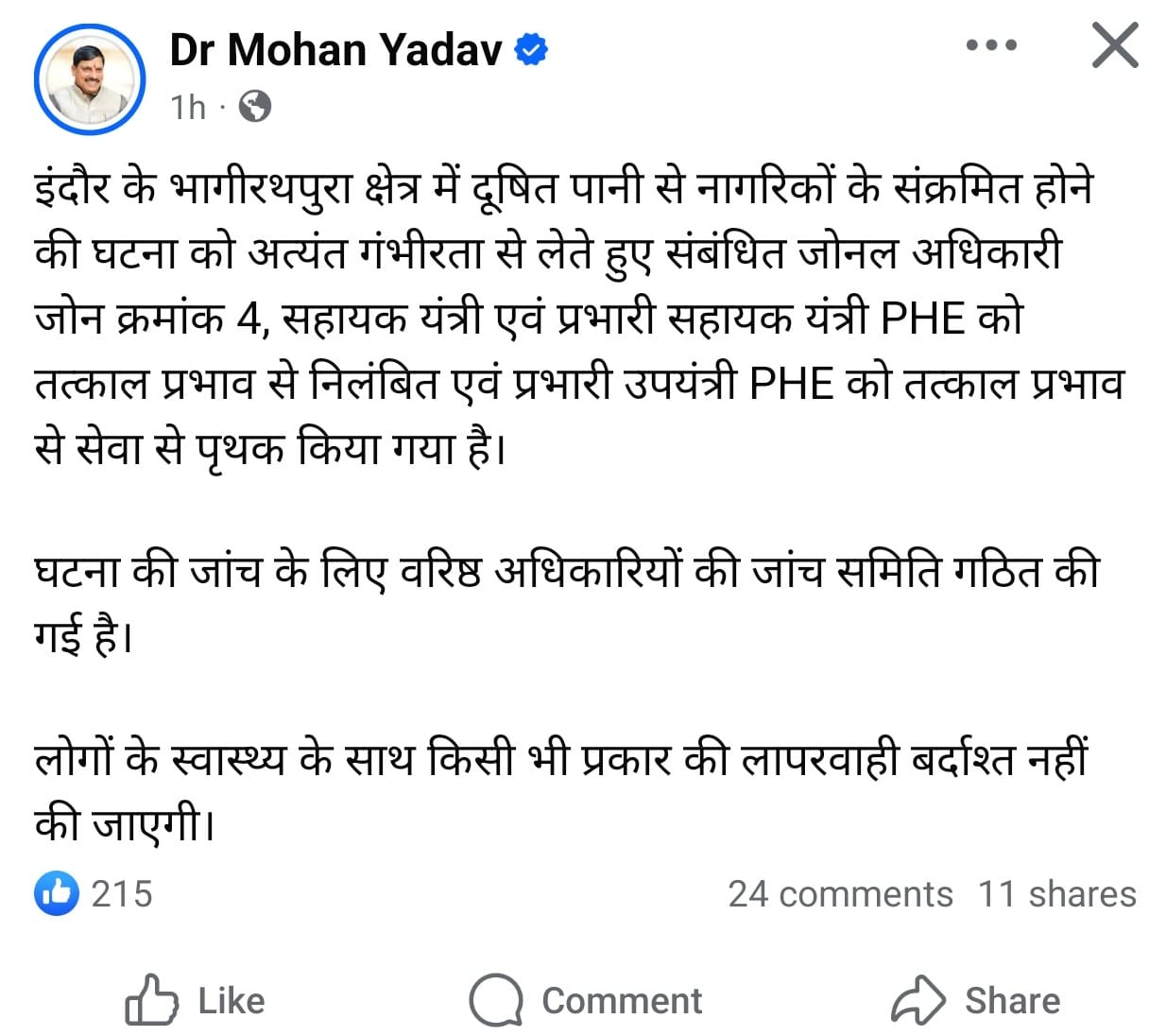
Task: Click the blue like reaction icon
Action: click(x=57, y=892)
